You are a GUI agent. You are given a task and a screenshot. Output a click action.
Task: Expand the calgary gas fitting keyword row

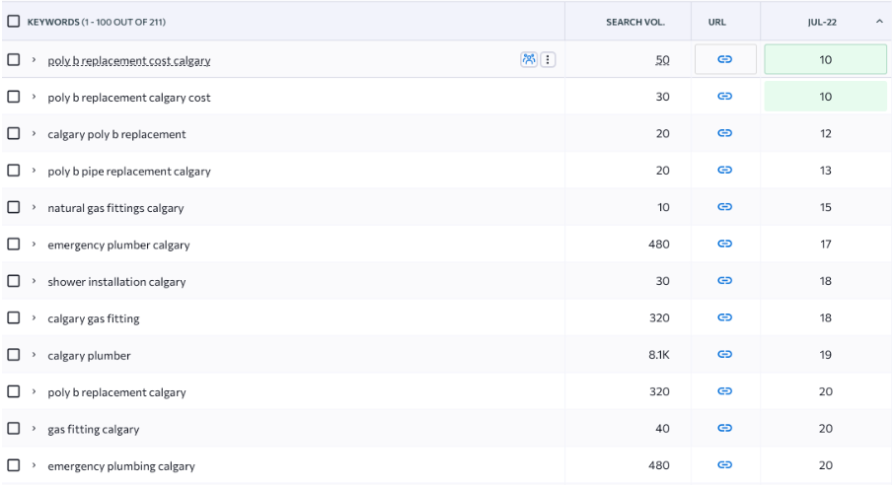[x=34, y=318]
